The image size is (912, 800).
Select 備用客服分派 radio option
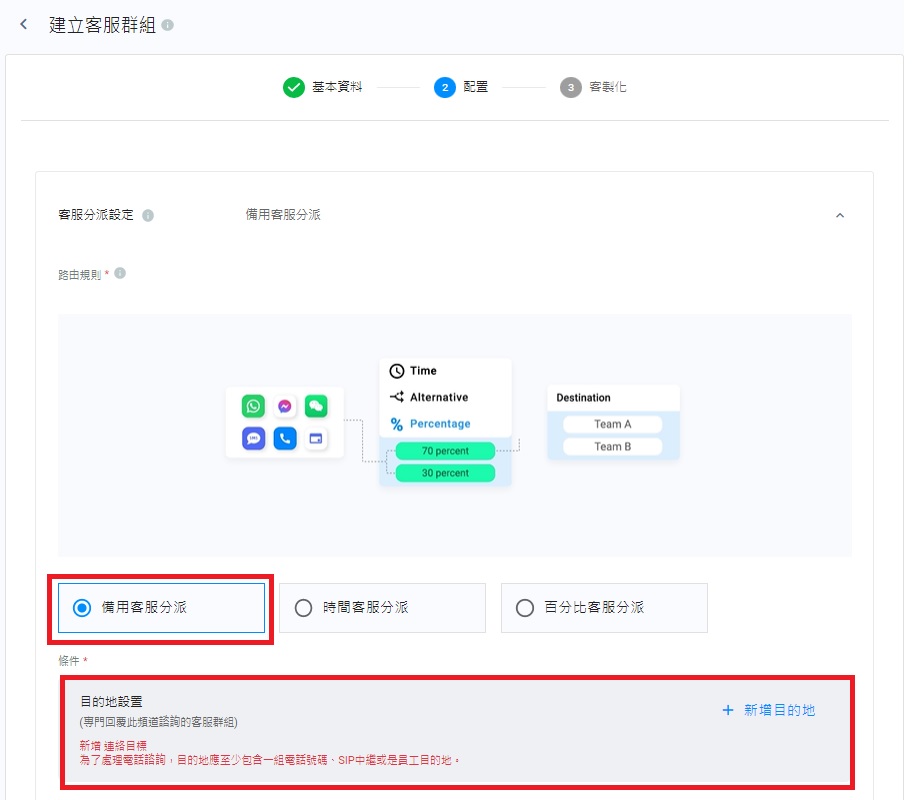[x=161, y=607]
